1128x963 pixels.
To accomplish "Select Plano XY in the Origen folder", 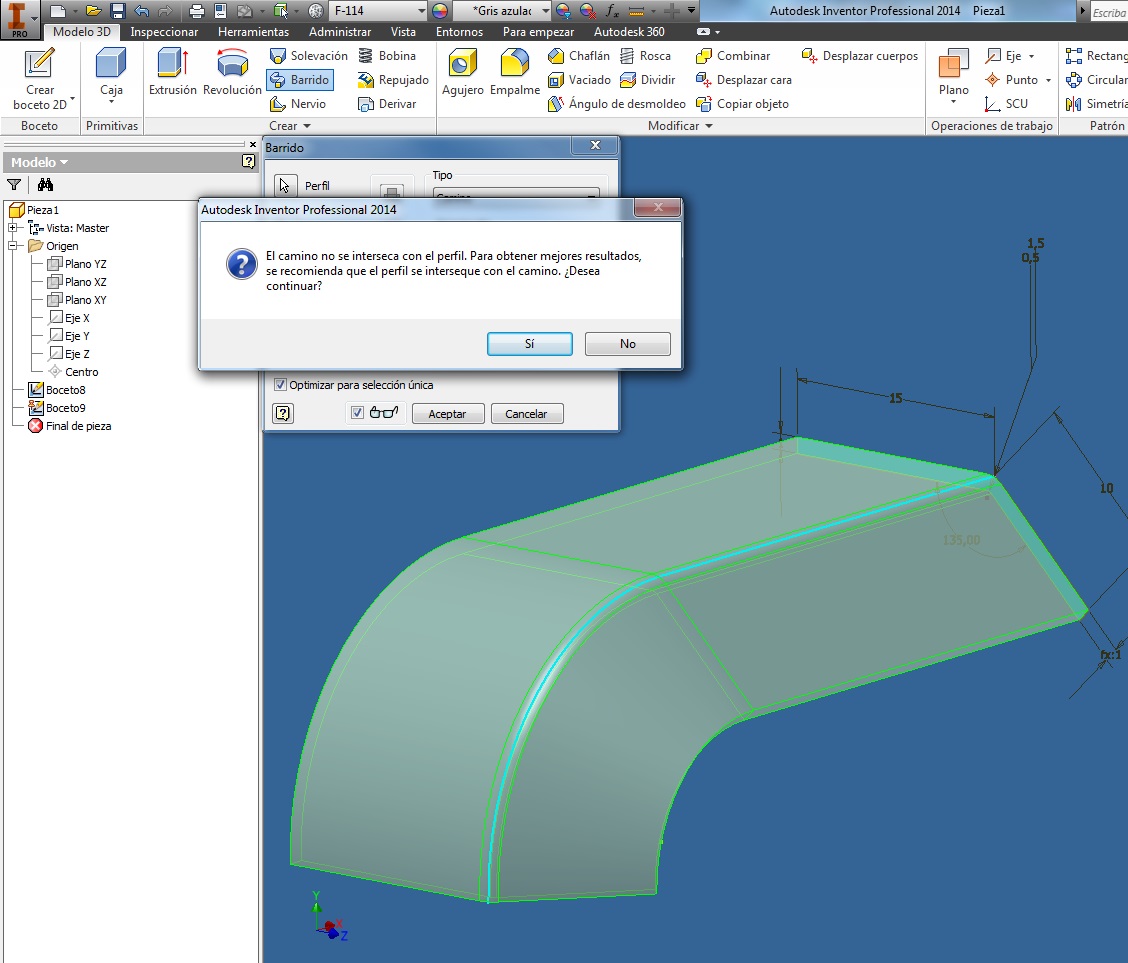I will [x=77, y=300].
